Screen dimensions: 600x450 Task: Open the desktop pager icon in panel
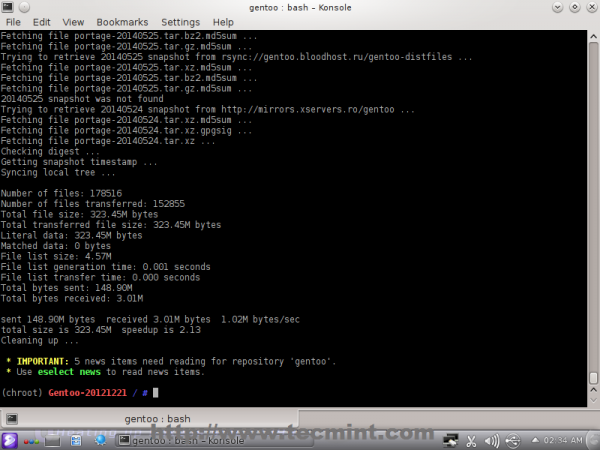coord(52,441)
